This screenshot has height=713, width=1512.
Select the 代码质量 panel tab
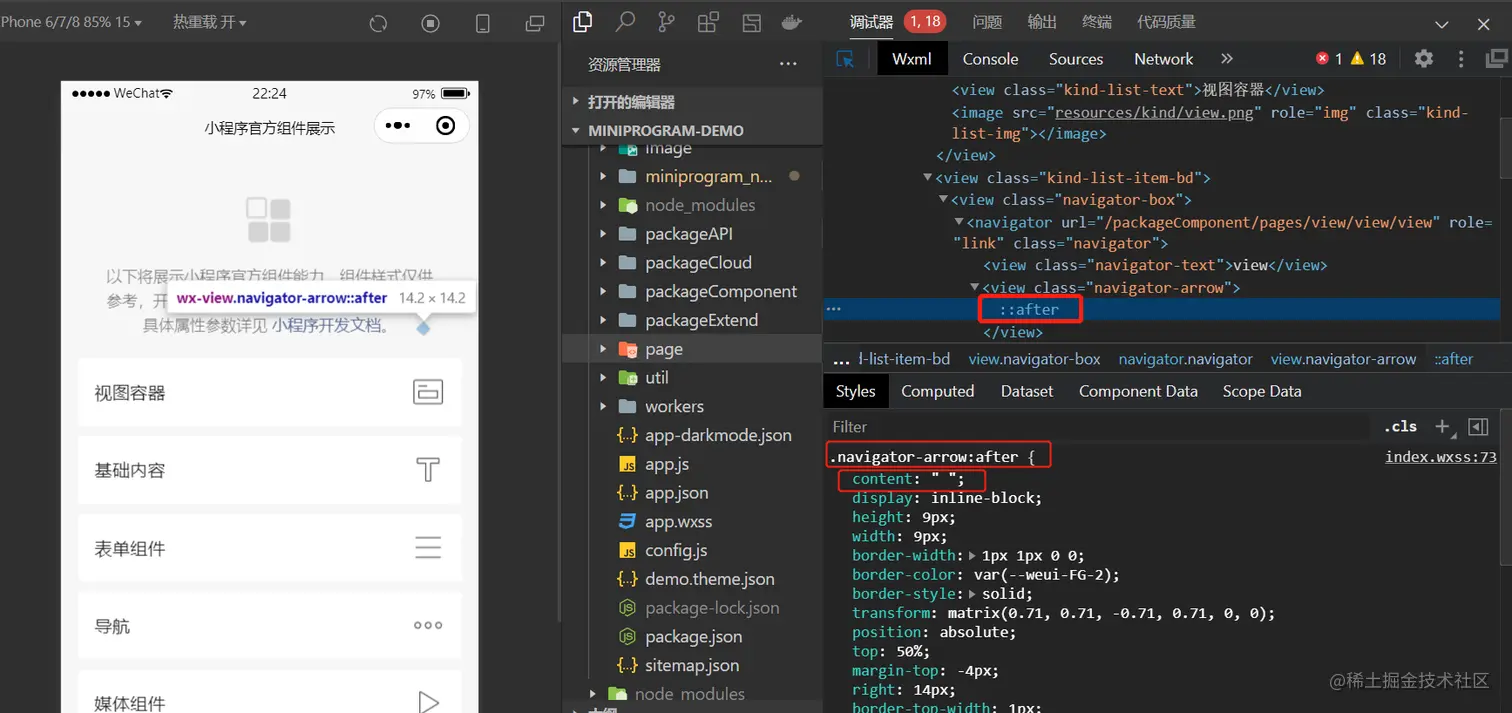tap(1166, 22)
